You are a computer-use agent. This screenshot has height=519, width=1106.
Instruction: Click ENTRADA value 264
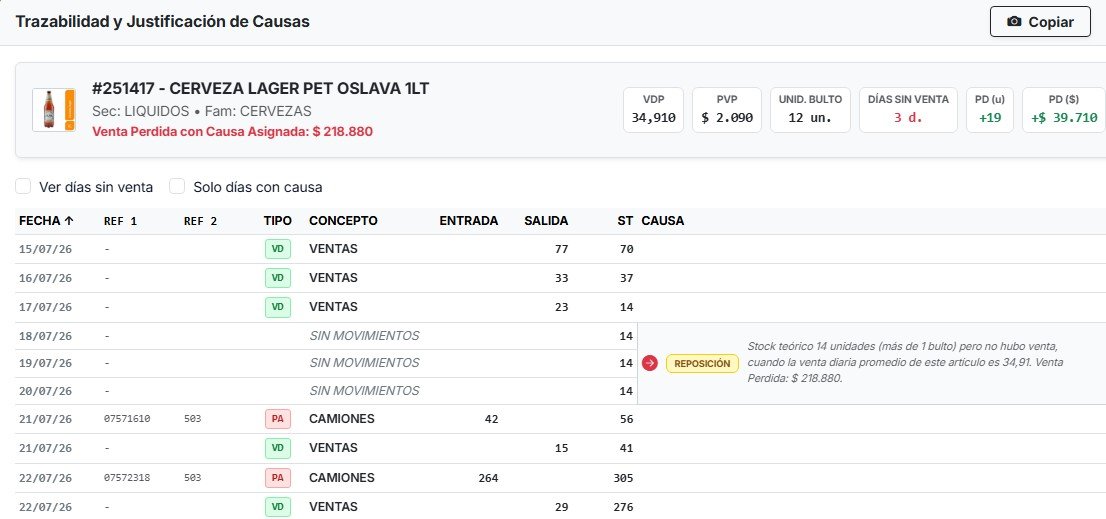[487, 478]
